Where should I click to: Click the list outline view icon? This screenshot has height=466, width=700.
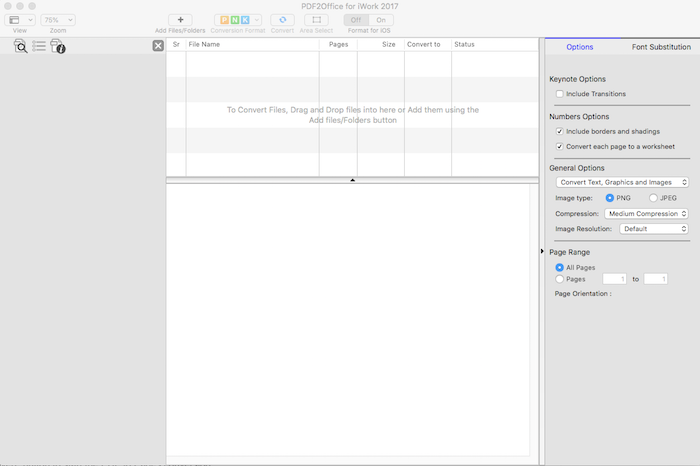click(39, 46)
